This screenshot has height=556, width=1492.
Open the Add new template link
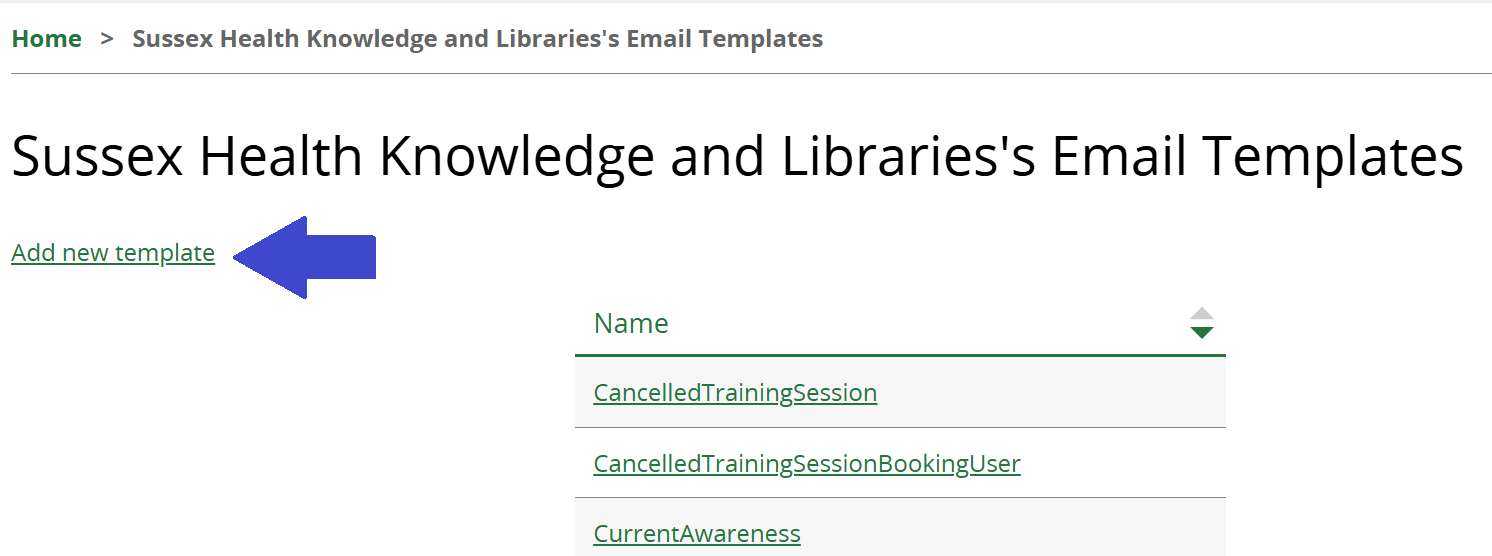[113, 253]
